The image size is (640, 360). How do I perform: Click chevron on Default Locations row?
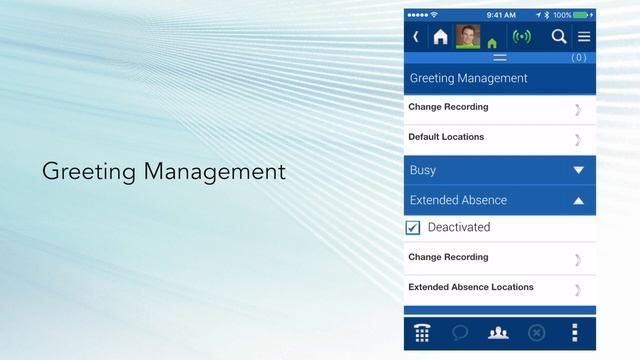578,140
